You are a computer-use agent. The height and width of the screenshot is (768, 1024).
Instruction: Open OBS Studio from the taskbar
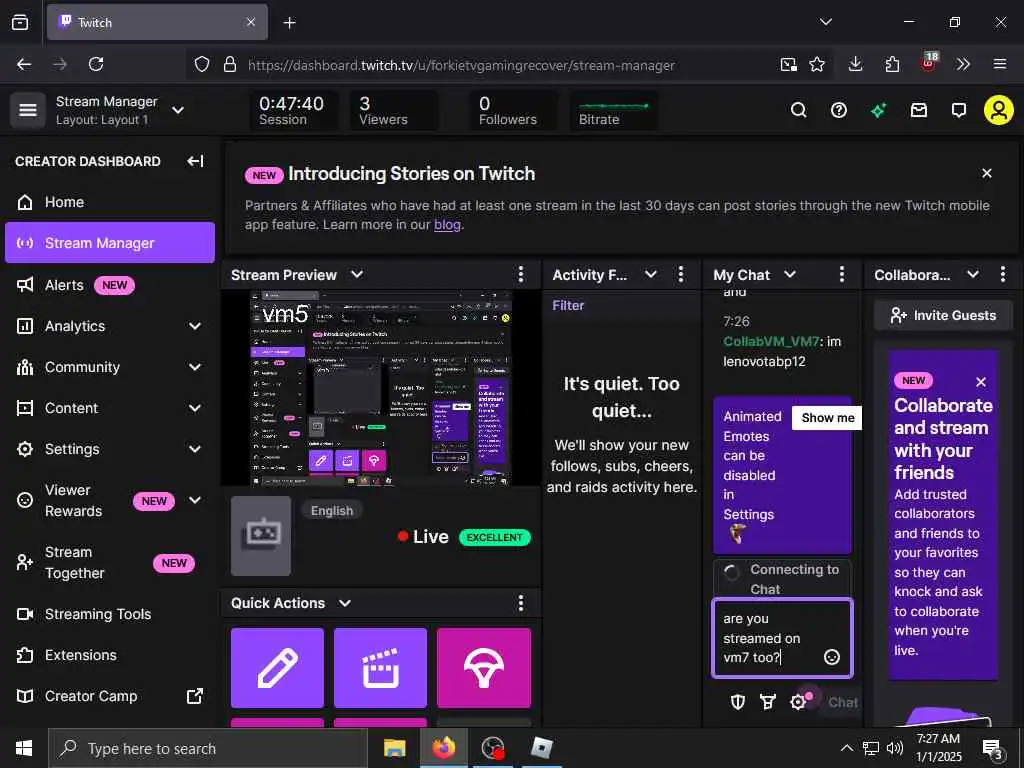coord(492,748)
